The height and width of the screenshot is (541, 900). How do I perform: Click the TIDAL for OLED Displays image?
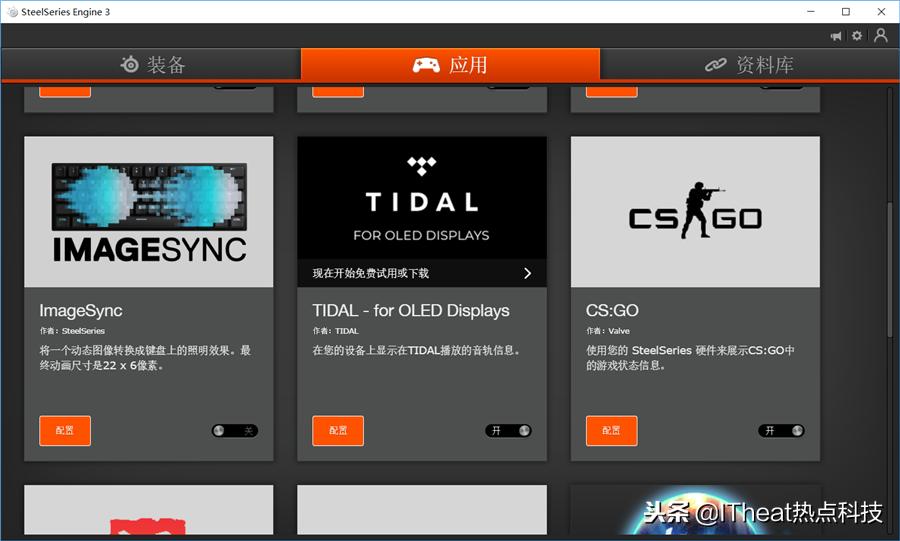pyautogui.click(x=422, y=198)
